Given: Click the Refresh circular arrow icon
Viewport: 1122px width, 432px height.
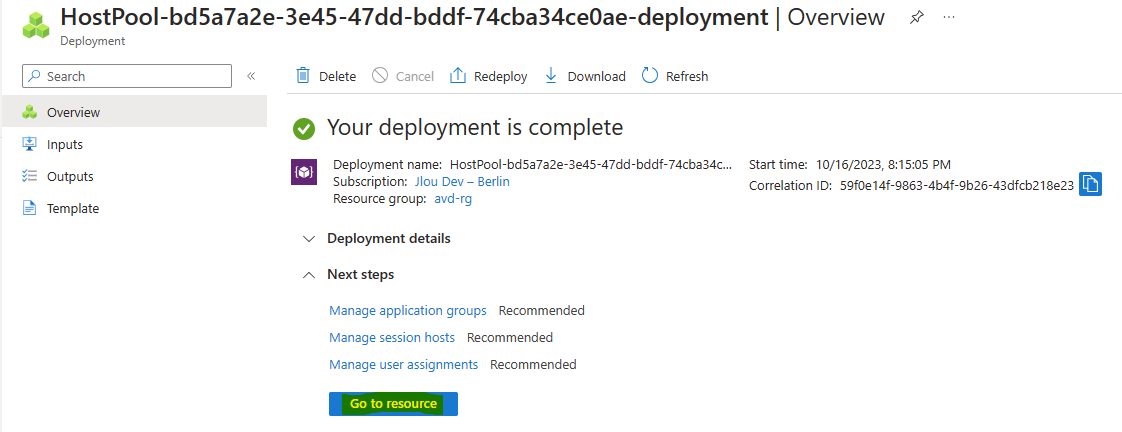Looking at the screenshot, I should click(x=650, y=76).
